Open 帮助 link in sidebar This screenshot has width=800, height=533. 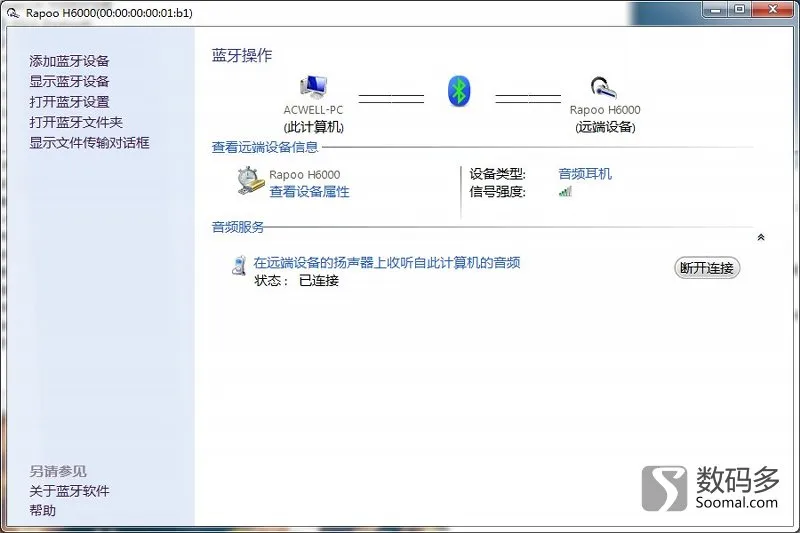(43, 511)
